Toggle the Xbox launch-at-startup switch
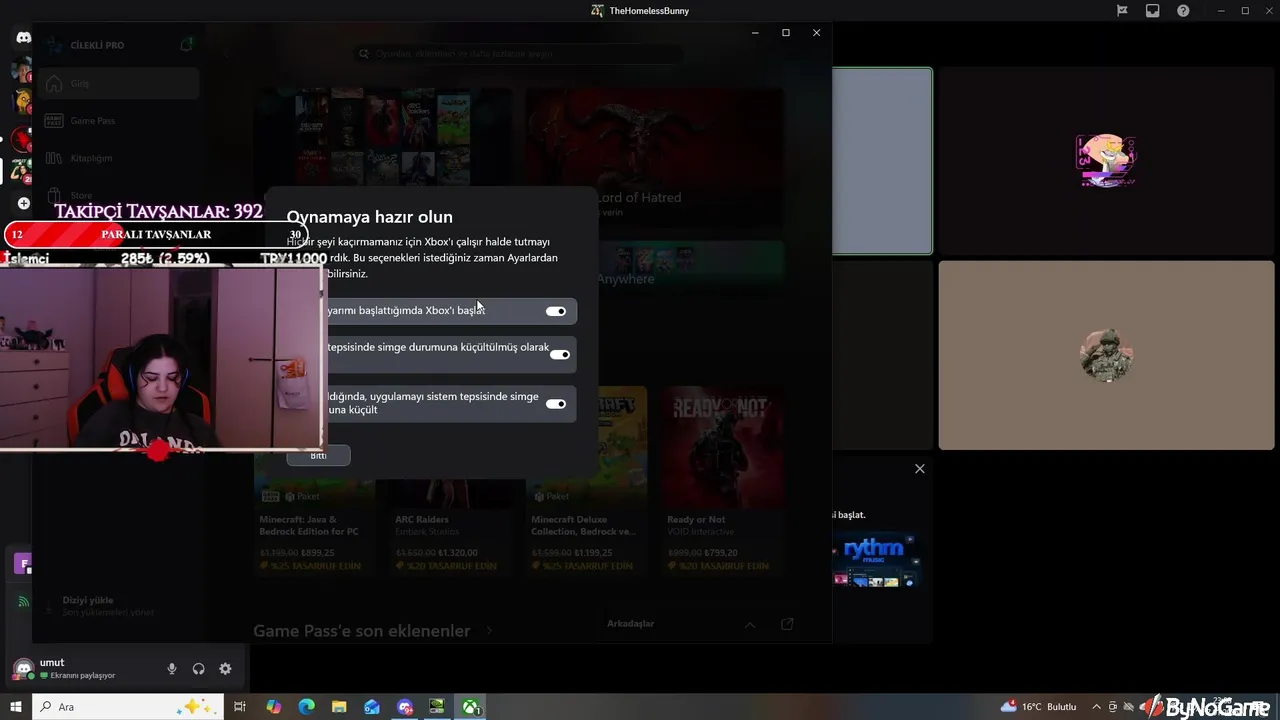This screenshot has height=720, width=1280. pos(556,311)
